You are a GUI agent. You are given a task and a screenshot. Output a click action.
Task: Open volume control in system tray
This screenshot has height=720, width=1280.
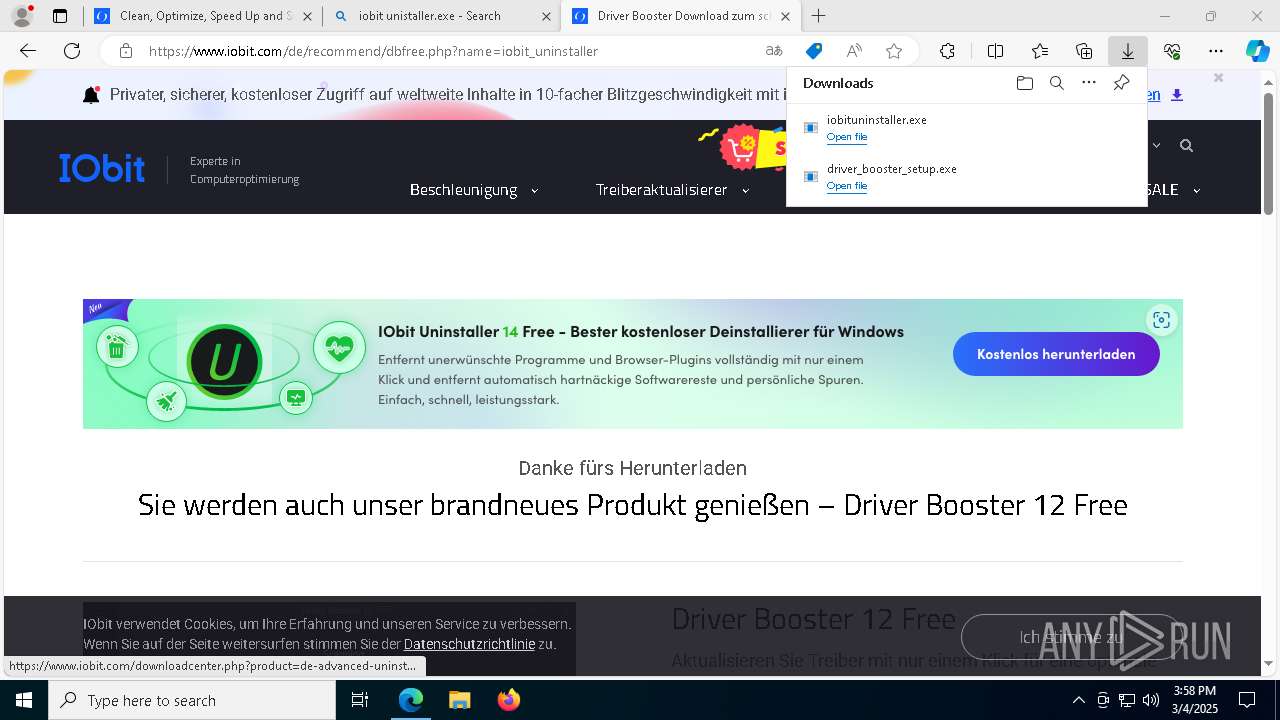click(x=1151, y=700)
